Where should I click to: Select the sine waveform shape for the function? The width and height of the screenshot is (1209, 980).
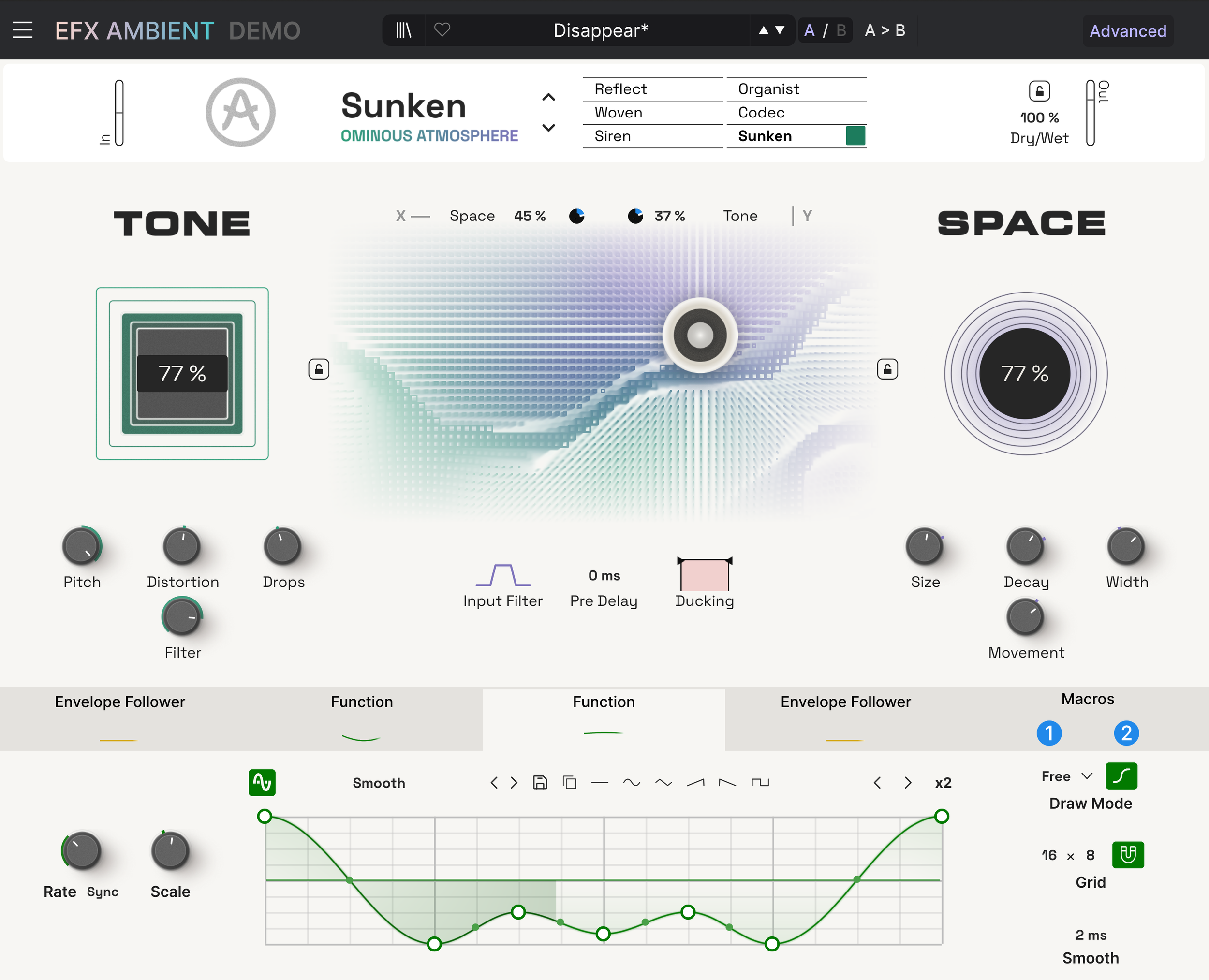coord(633,783)
